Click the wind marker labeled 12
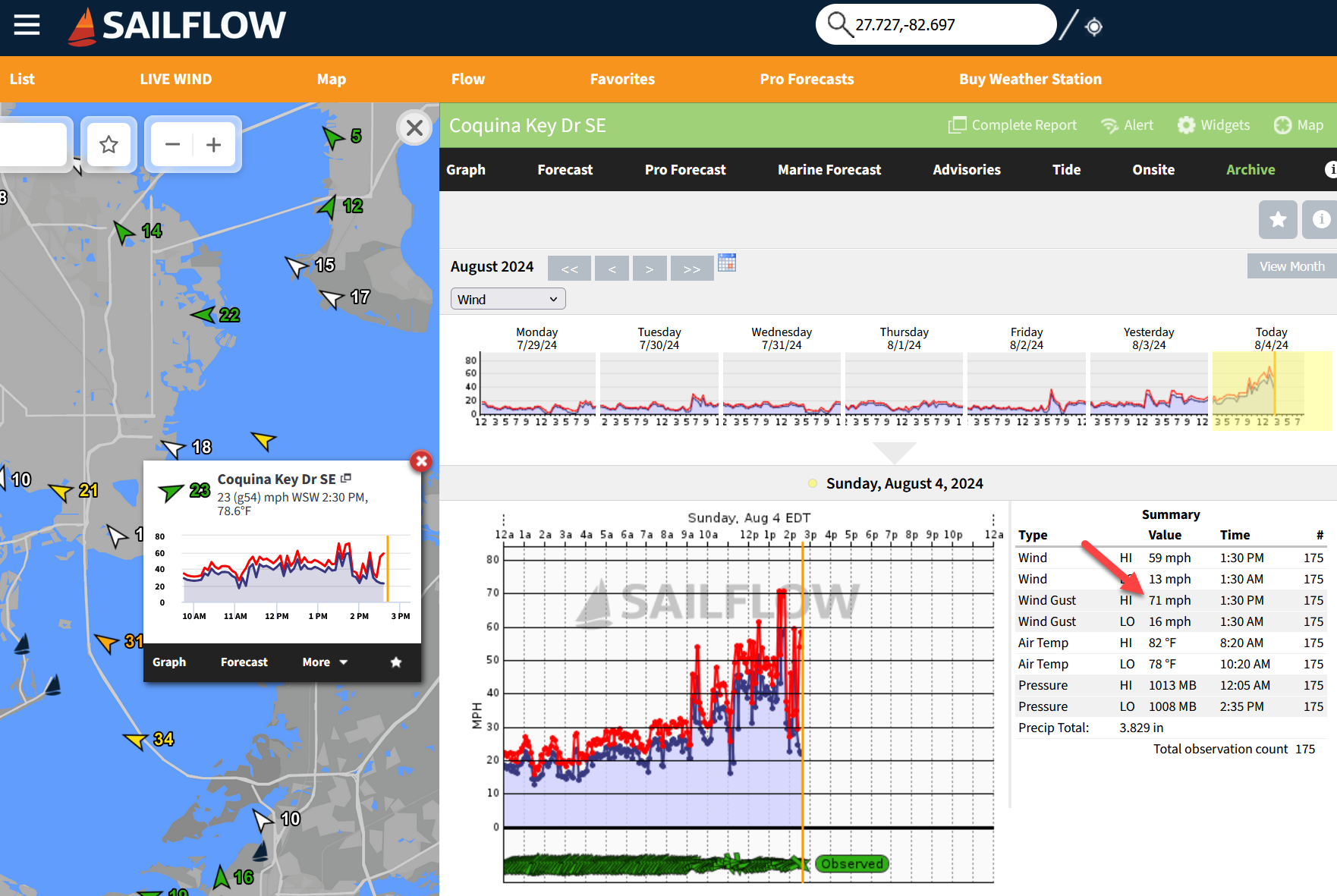 pos(340,206)
